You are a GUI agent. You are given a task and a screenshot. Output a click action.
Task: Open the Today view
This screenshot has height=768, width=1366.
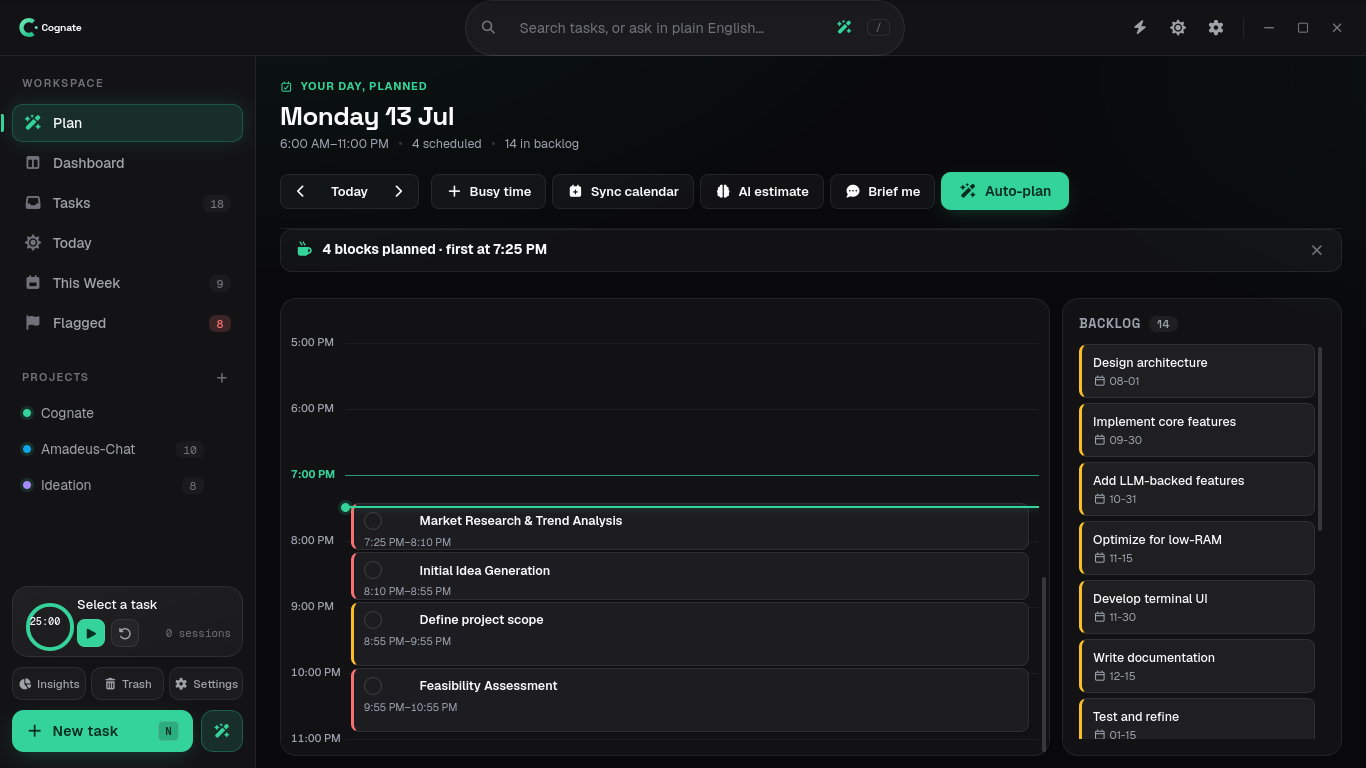[127, 243]
